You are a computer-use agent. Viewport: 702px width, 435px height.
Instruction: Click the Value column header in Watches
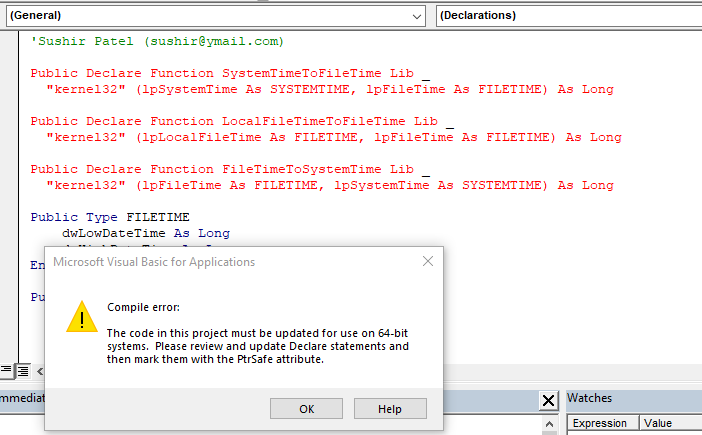coord(670,423)
